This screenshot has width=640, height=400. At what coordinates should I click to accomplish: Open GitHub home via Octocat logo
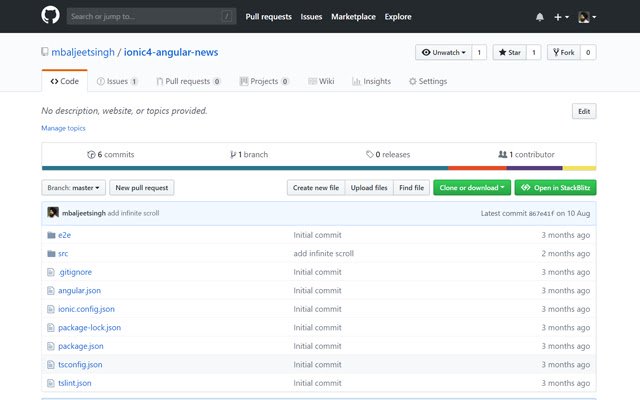pyautogui.click(x=50, y=16)
